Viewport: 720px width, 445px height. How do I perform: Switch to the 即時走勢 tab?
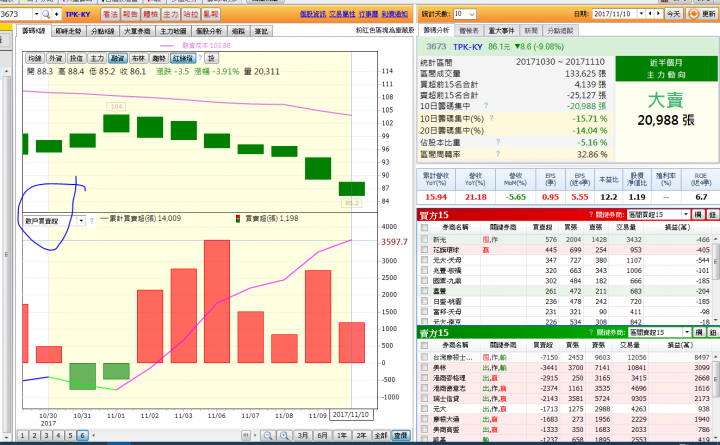(x=68, y=31)
